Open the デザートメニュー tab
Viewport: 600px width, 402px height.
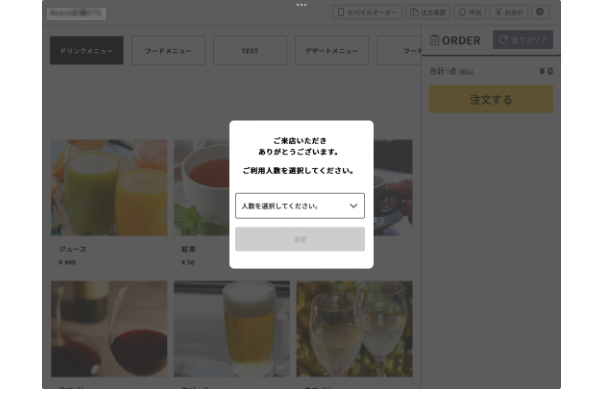coord(331,50)
